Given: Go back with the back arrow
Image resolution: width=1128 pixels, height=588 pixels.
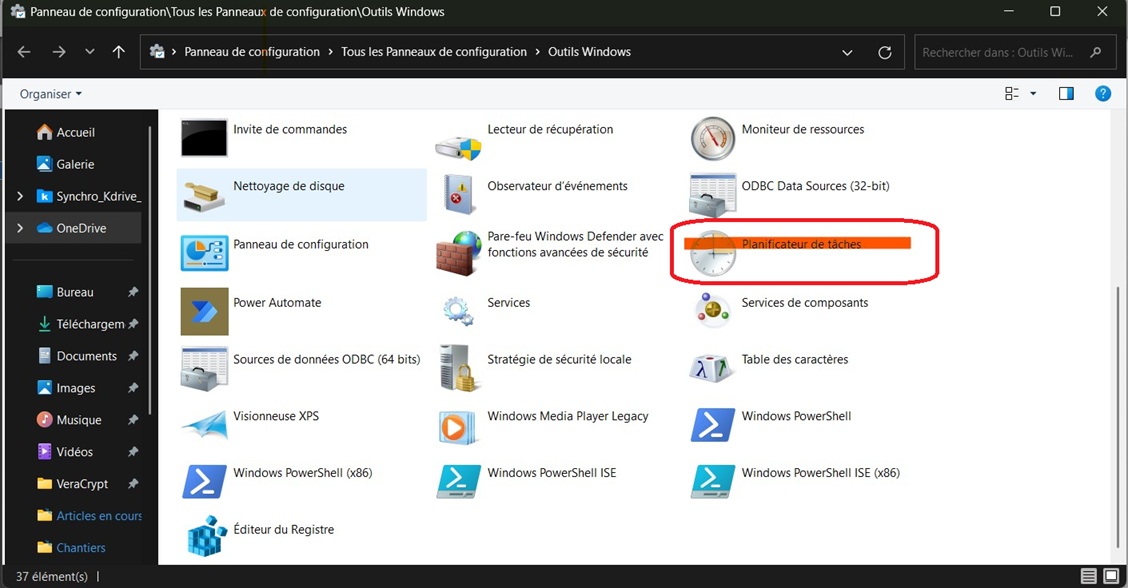Looking at the screenshot, I should 24,52.
